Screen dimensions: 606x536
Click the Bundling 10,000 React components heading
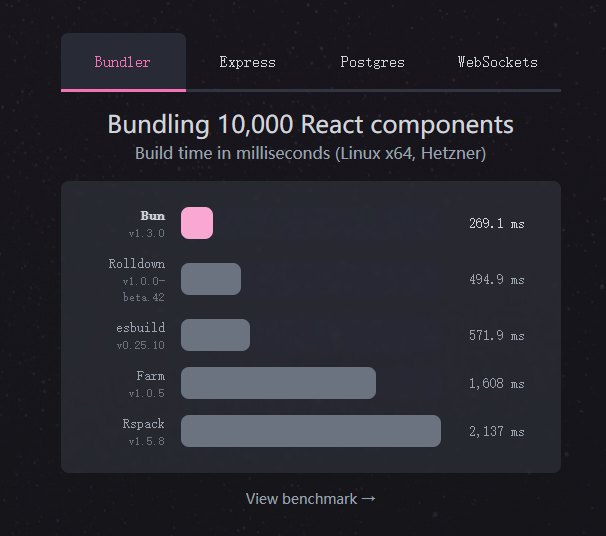pos(311,124)
